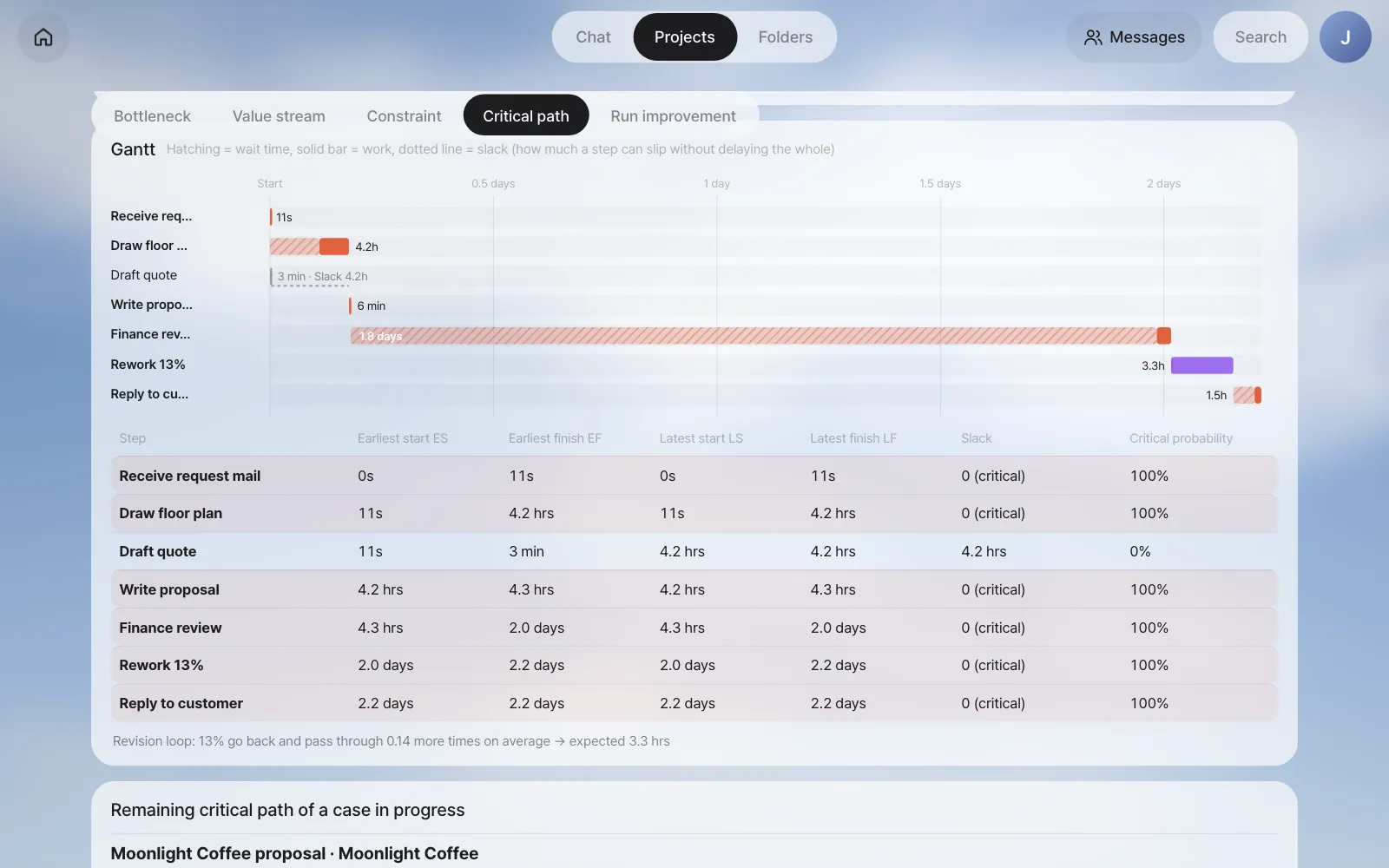1389x868 pixels.
Task: Click the purple Rework 3.3h bar
Action: [1201, 365]
